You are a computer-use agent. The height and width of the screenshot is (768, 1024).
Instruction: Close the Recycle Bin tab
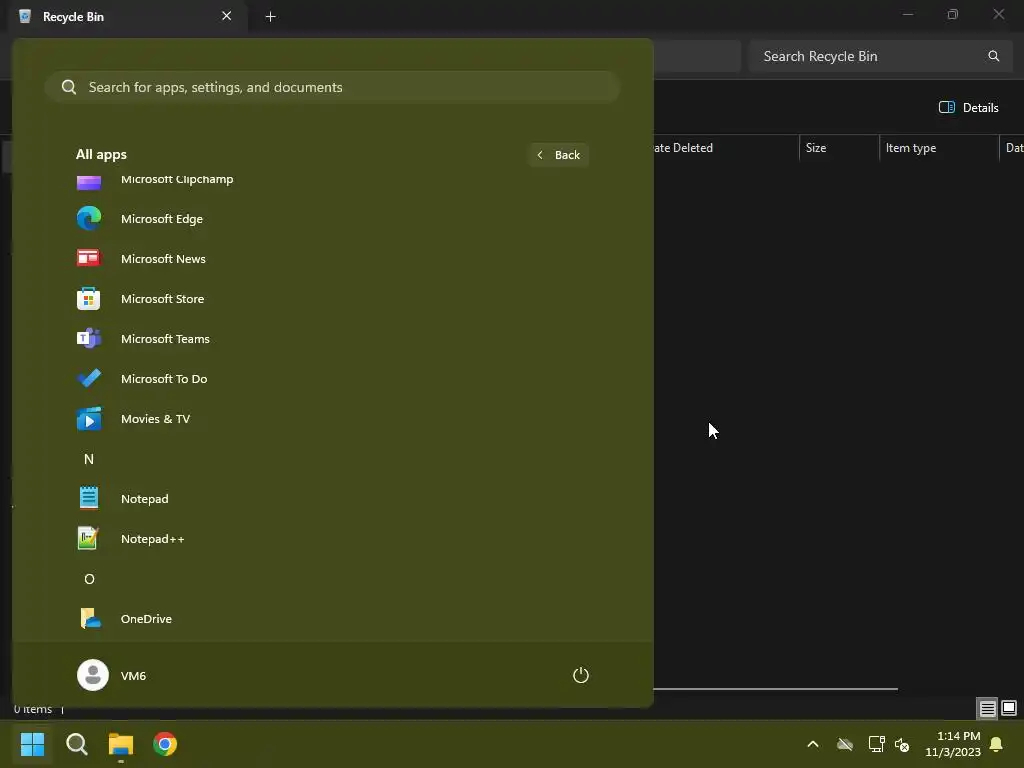pos(227,16)
